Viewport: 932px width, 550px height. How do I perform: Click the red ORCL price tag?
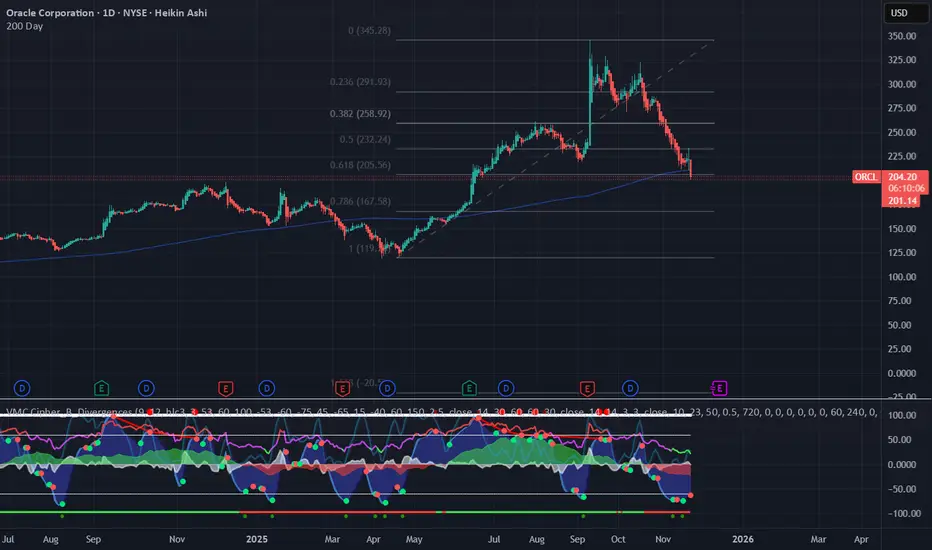(865, 177)
